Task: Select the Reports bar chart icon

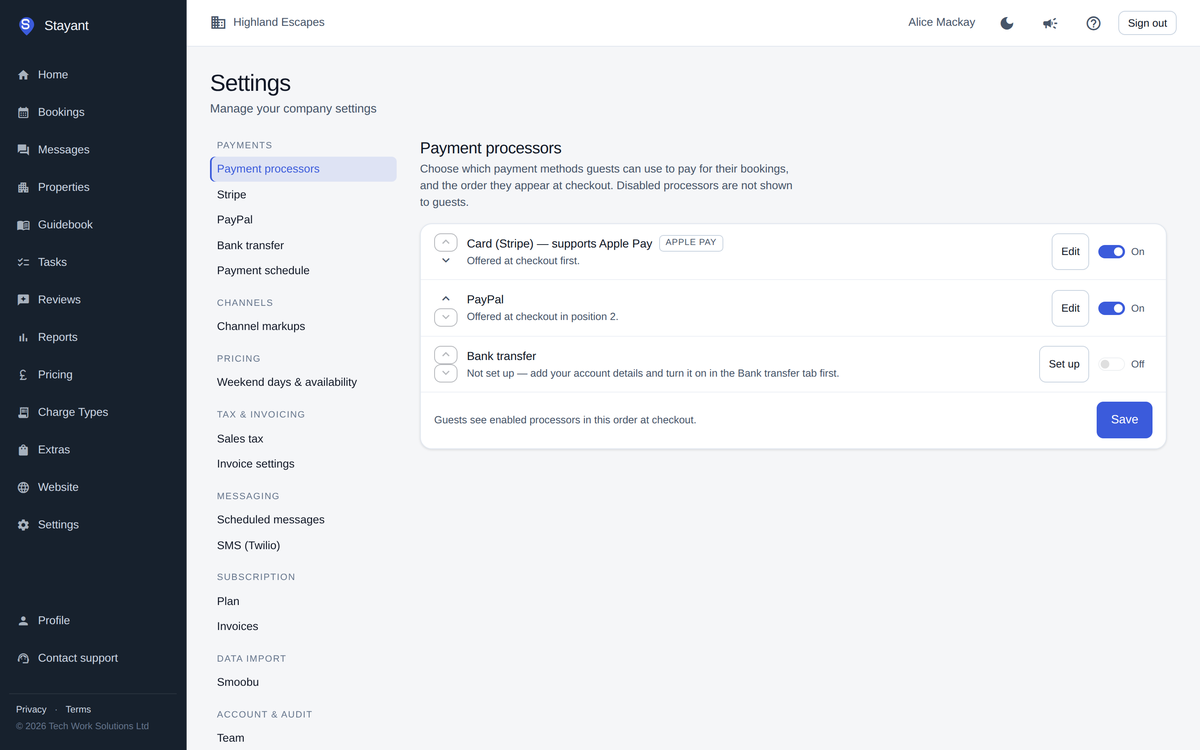Action: click(23, 337)
